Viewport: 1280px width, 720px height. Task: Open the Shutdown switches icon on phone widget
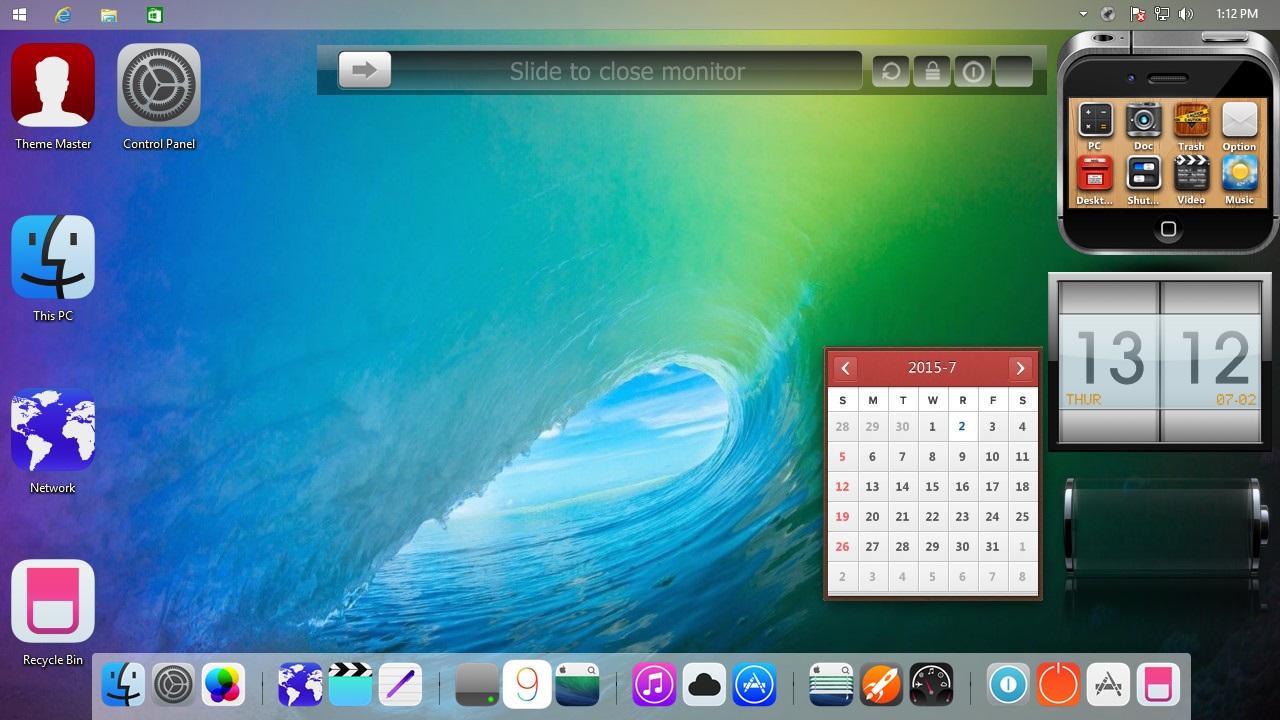coord(1143,174)
